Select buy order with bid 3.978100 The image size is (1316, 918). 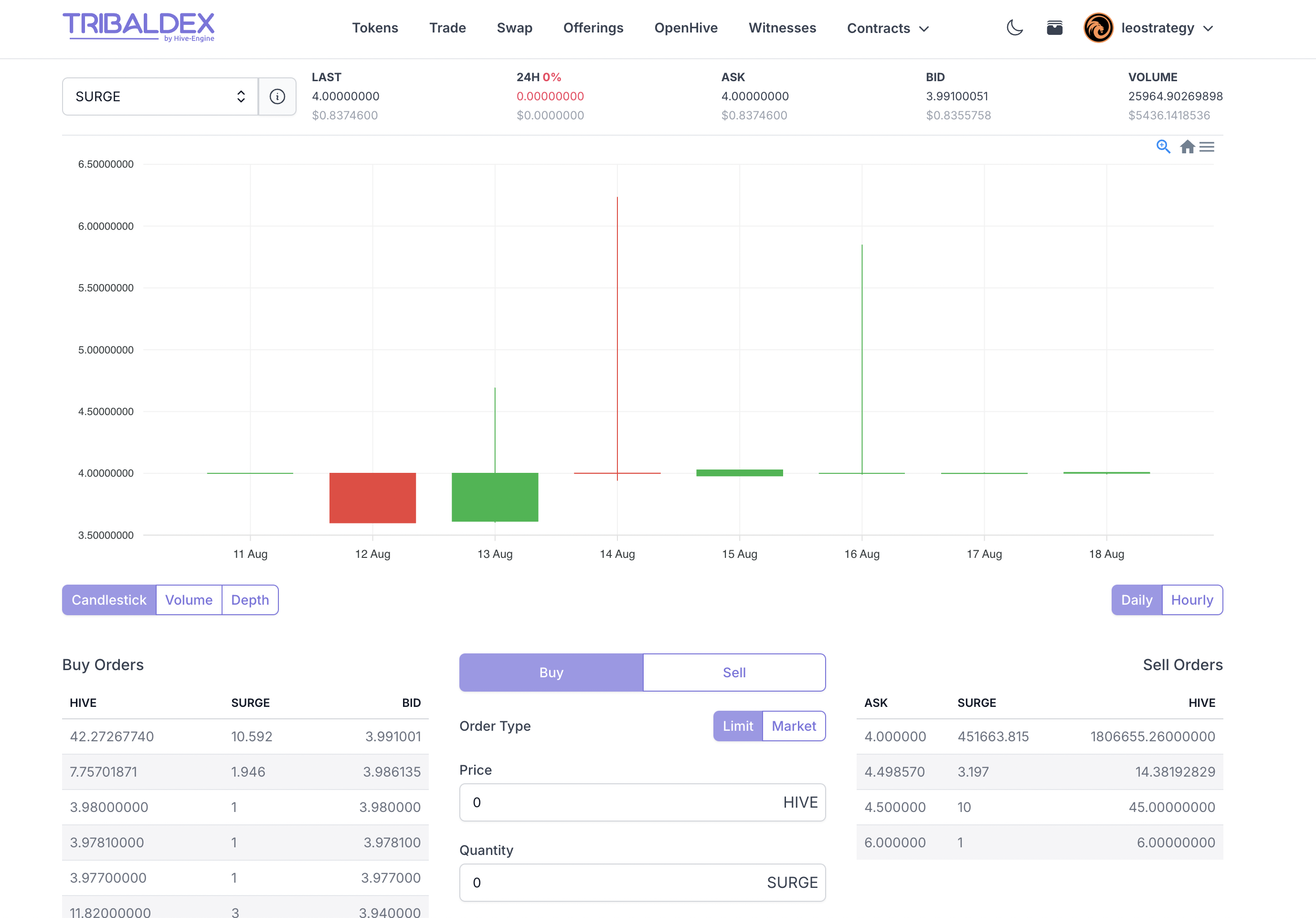(x=245, y=843)
